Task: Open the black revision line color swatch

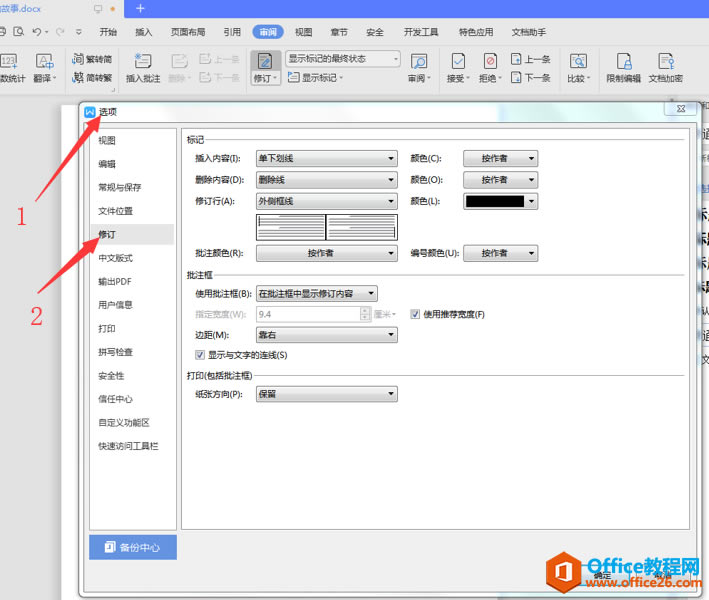Action: (501, 201)
